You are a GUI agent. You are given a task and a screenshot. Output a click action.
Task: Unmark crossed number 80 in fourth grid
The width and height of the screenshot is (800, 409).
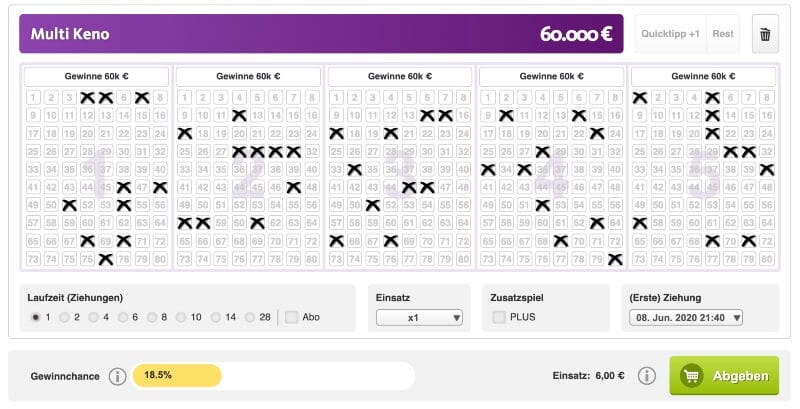pyautogui.click(x=615, y=259)
